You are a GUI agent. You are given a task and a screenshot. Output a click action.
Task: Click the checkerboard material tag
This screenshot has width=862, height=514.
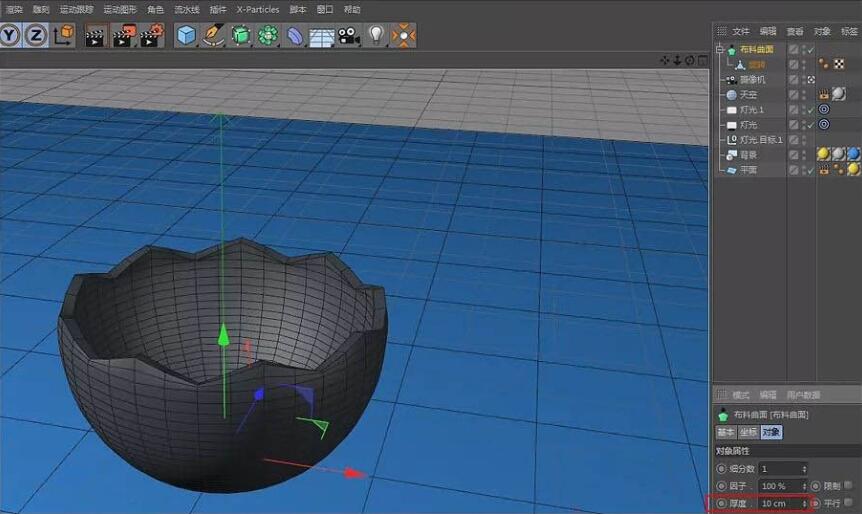tap(839, 64)
